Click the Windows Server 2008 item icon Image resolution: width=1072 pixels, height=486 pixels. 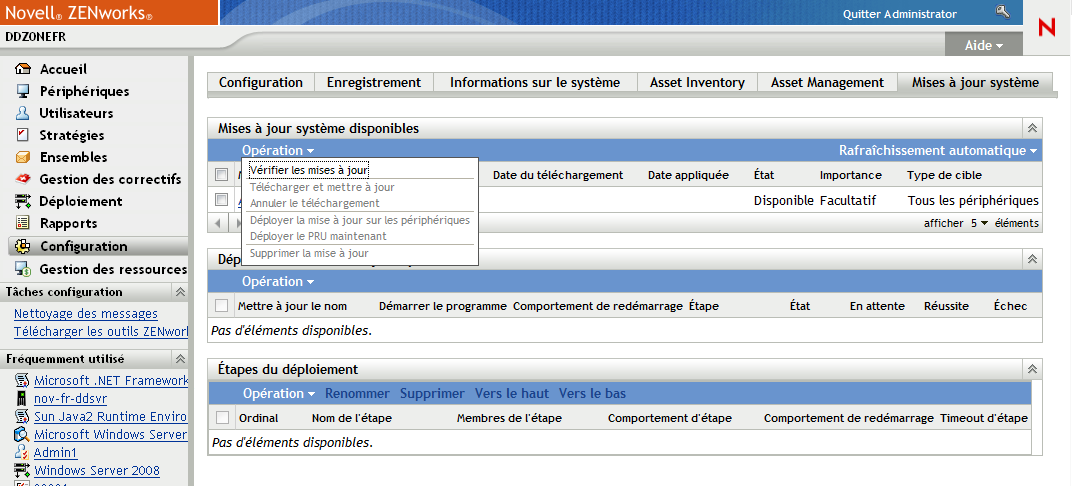coord(23,470)
